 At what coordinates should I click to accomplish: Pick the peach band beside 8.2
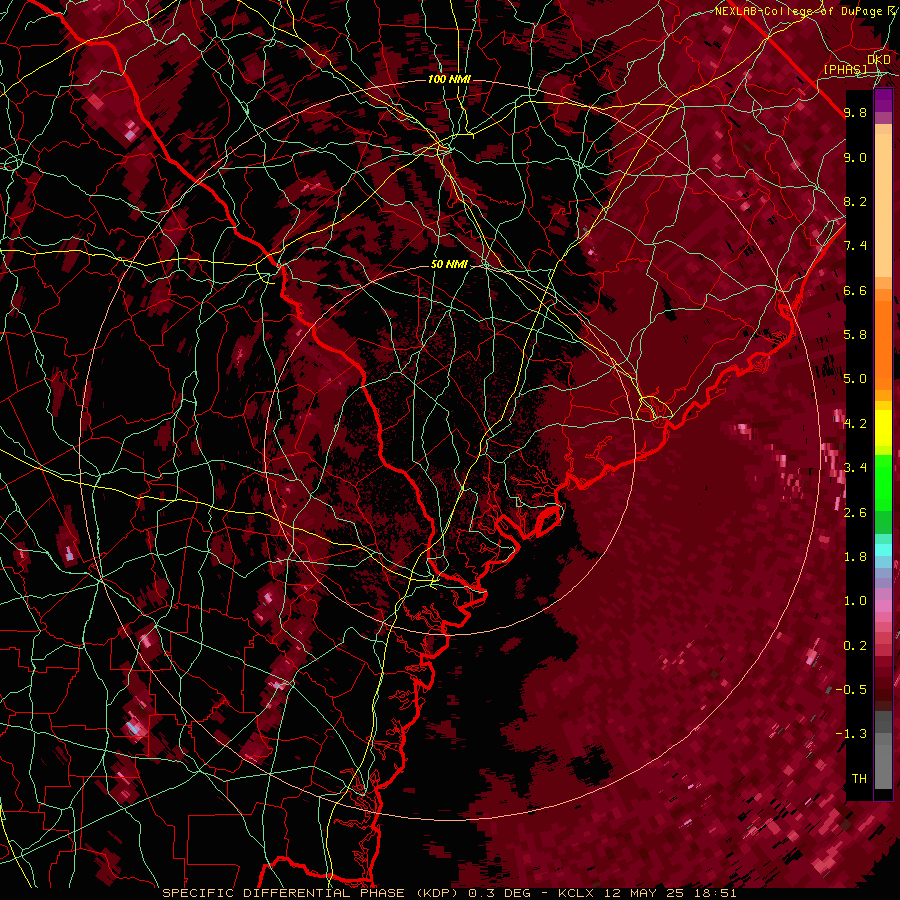tap(883, 204)
